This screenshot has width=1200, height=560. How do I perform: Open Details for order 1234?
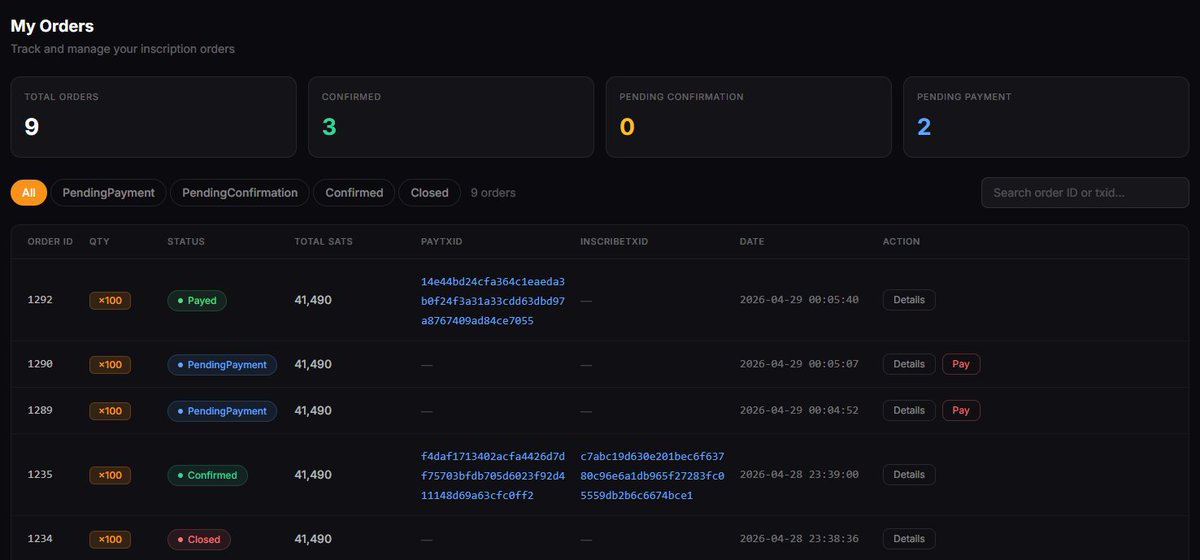point(909,539)
